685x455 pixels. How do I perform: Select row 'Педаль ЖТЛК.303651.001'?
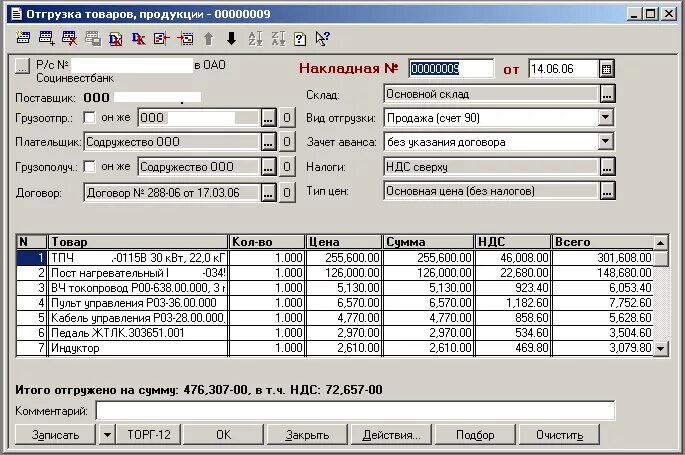tap(335, 333)
